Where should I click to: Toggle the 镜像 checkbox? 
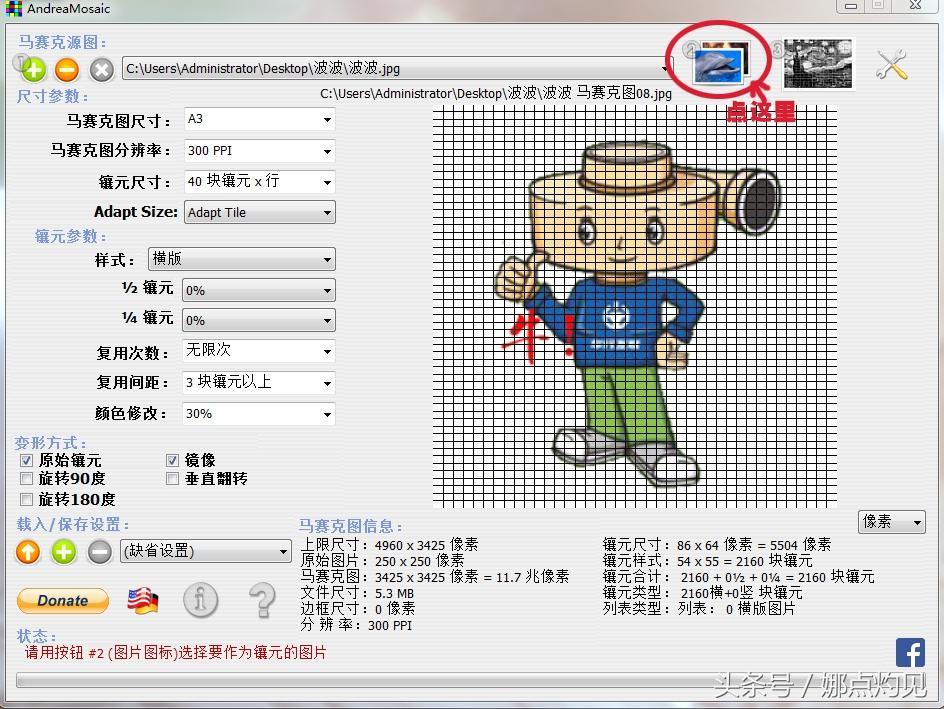pos(172,460)
